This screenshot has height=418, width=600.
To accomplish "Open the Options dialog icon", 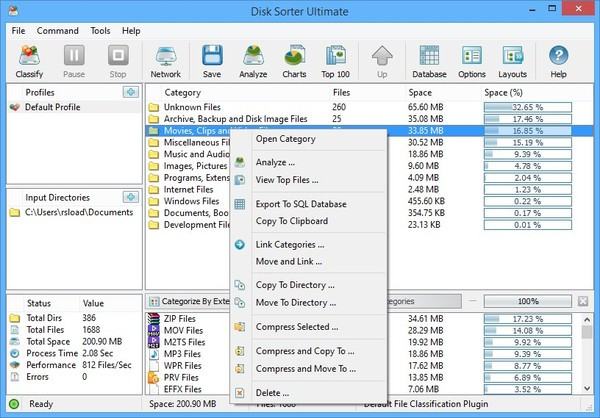I will point(471,60).
